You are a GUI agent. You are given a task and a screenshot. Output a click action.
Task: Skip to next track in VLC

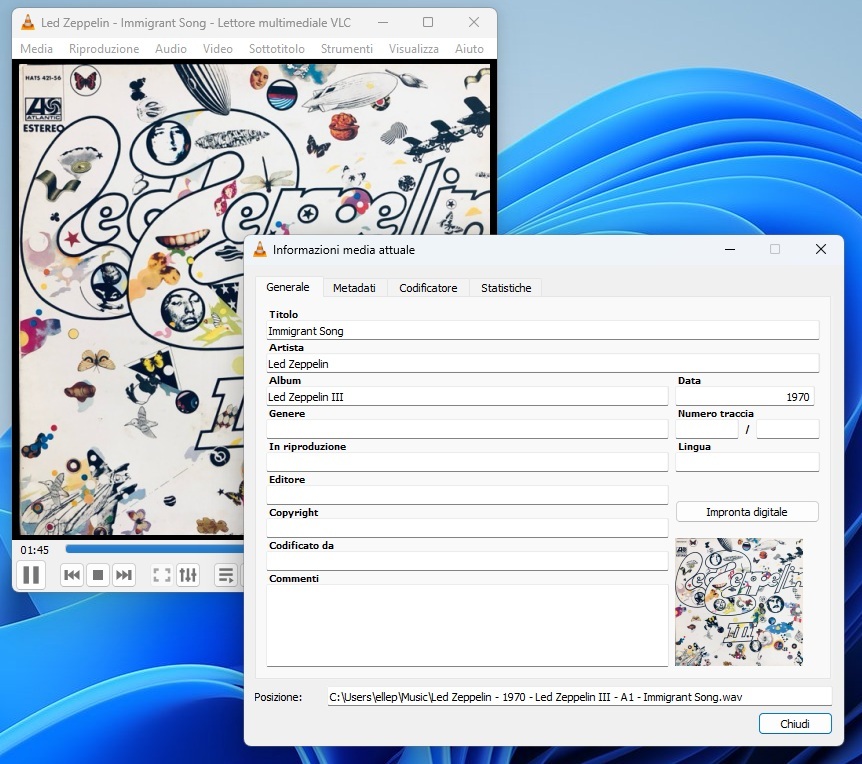(124, 575)
